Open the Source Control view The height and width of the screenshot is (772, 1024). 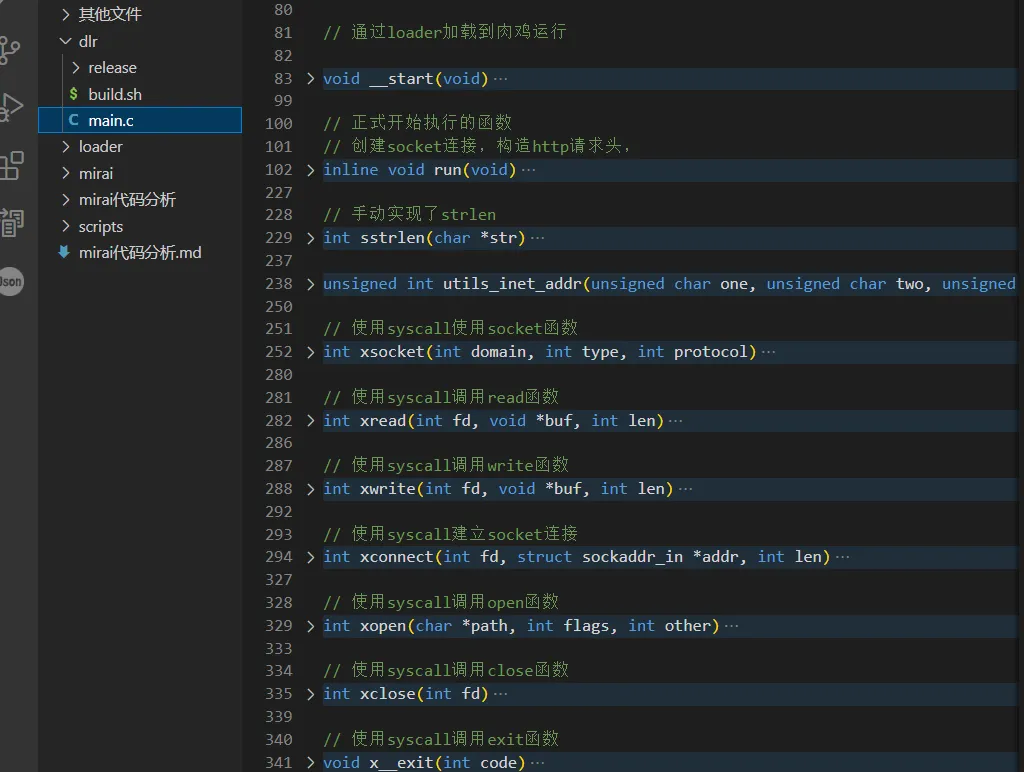click(10, 49)
